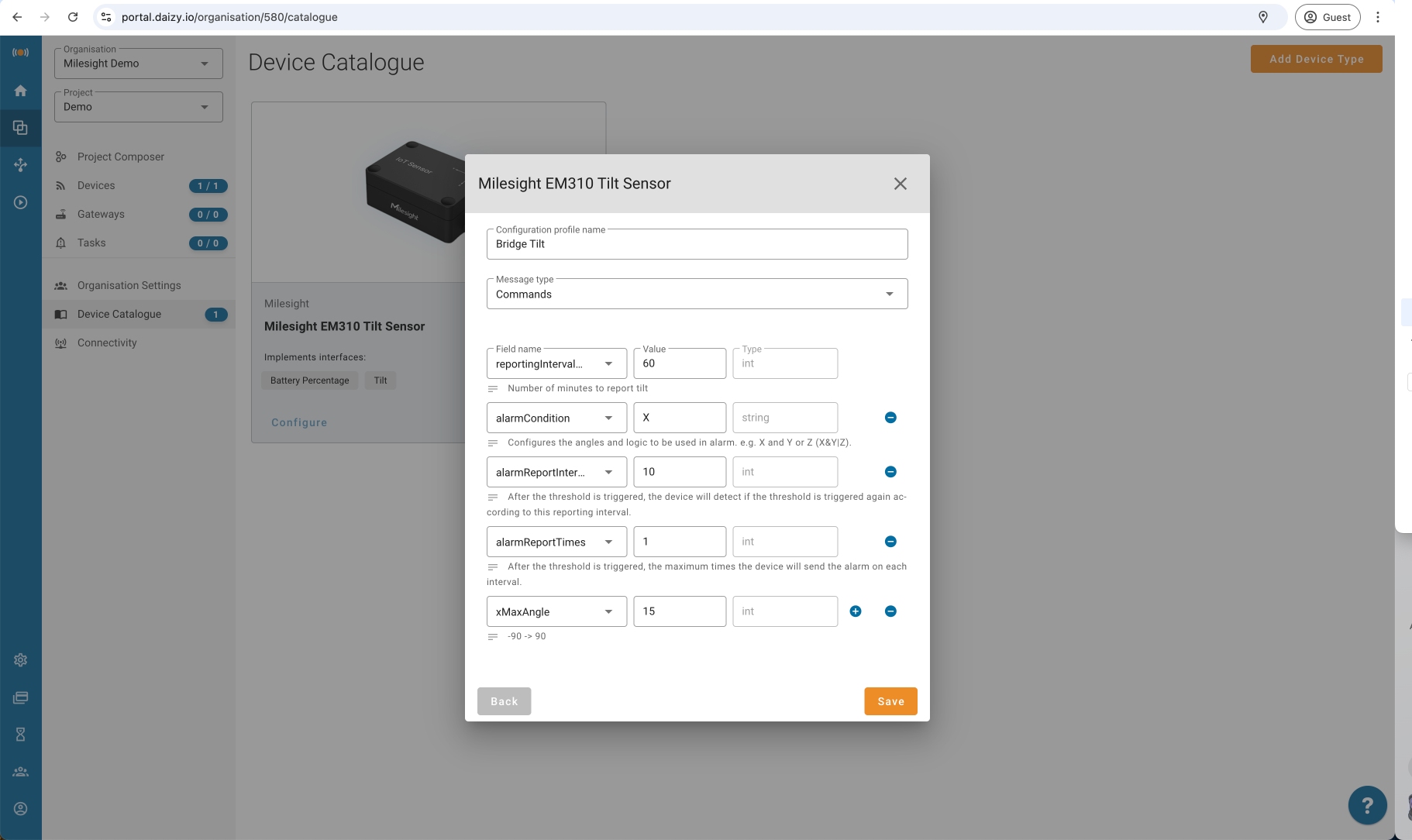Image resolution: width=1412 pixels, height=840 pixels.
Task: Open the Project dropdown
Action: [x=139, y=107]
